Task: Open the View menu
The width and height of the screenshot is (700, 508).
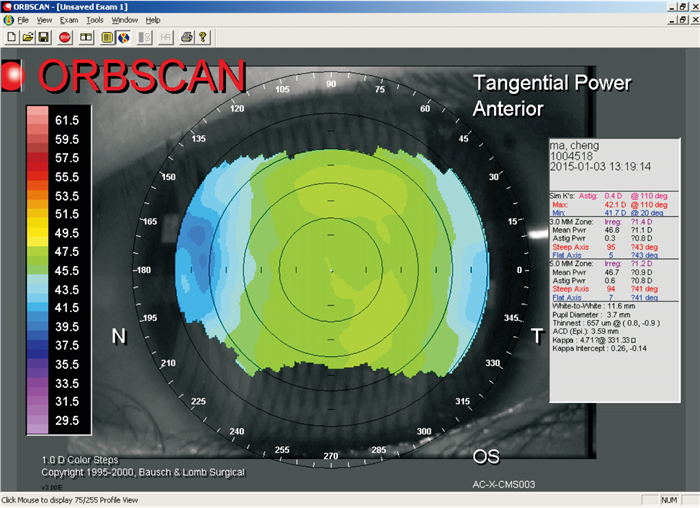Action: point(44,20)
